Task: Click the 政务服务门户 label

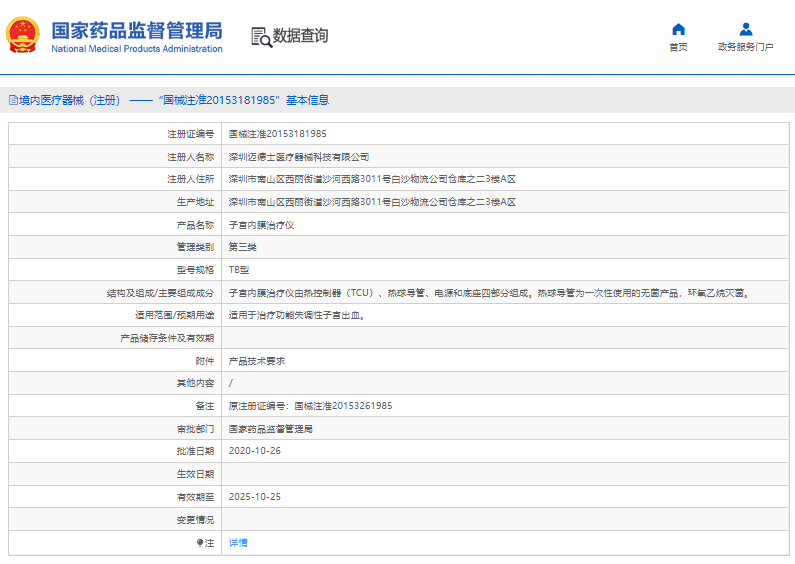Action: pyautogui.click(x=746, y=47)
